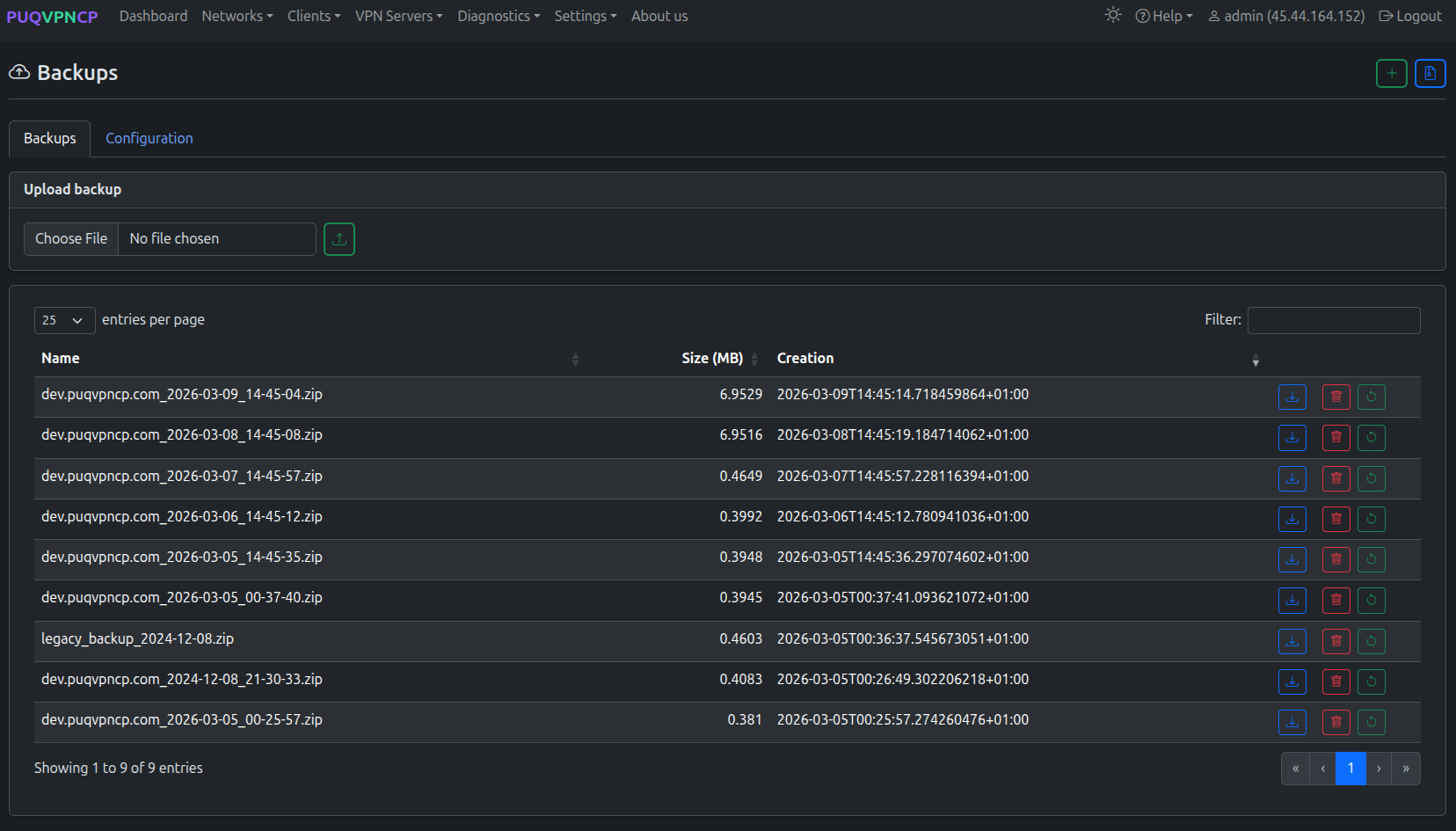Download the dev.puqvpncp.com_2026-03-09_14-45-04.zip backup
Screen dimensions: 1456x831
[1292, 397]
